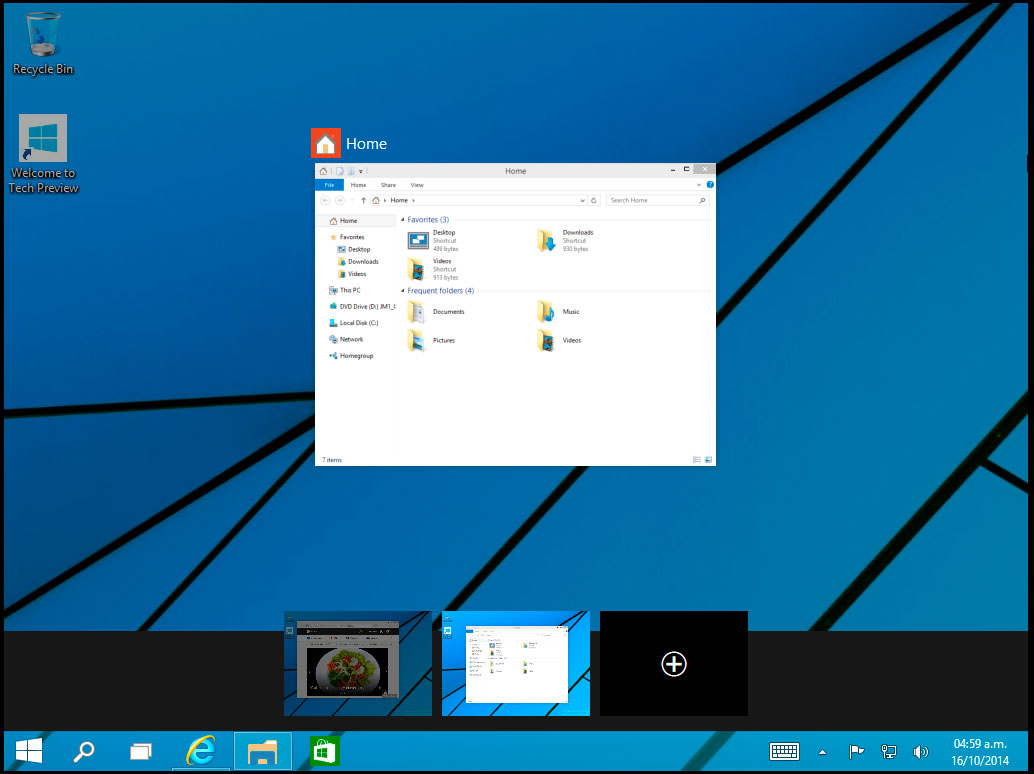Switch to the desktop with the food video
Viewport: 1034px width, 774px height.
tap(358, 664)
